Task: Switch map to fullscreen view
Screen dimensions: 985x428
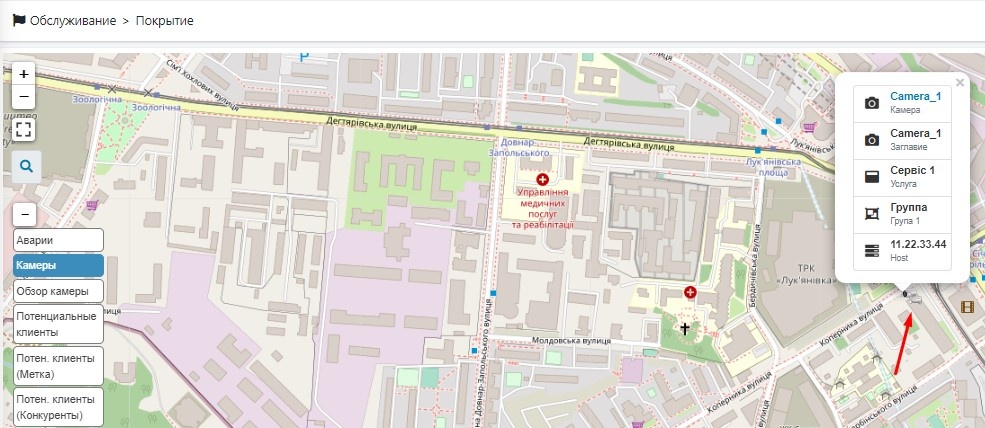Action: (24, 130)
